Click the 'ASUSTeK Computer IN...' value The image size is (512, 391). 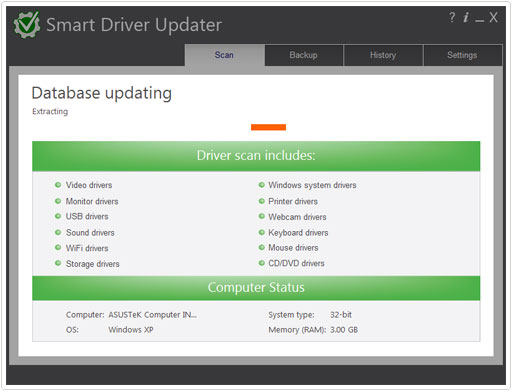[153, 315]
